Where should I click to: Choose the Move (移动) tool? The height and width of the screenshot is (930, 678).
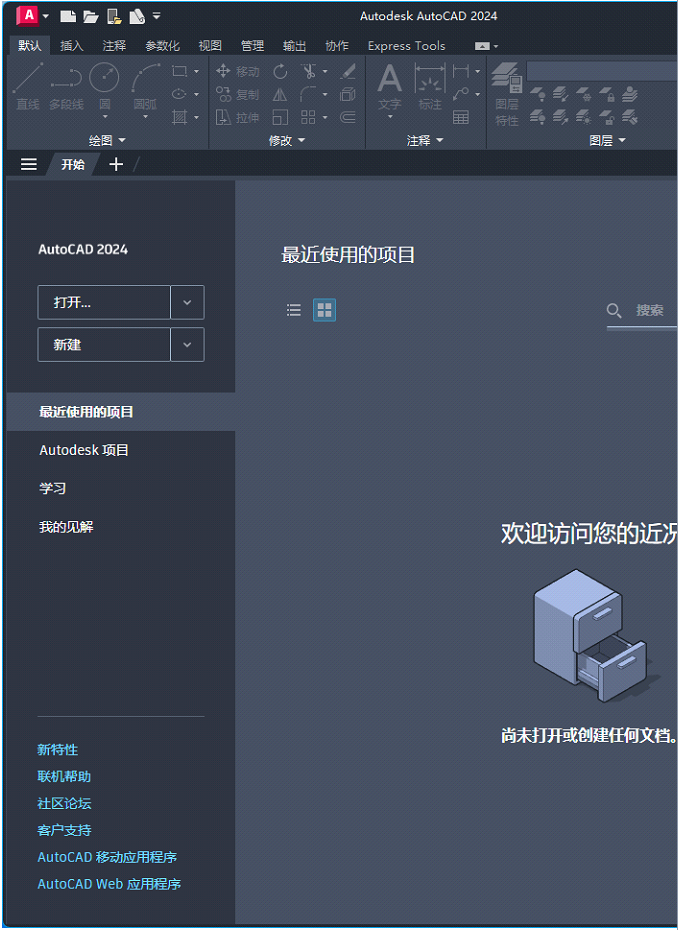coord(237,71)
